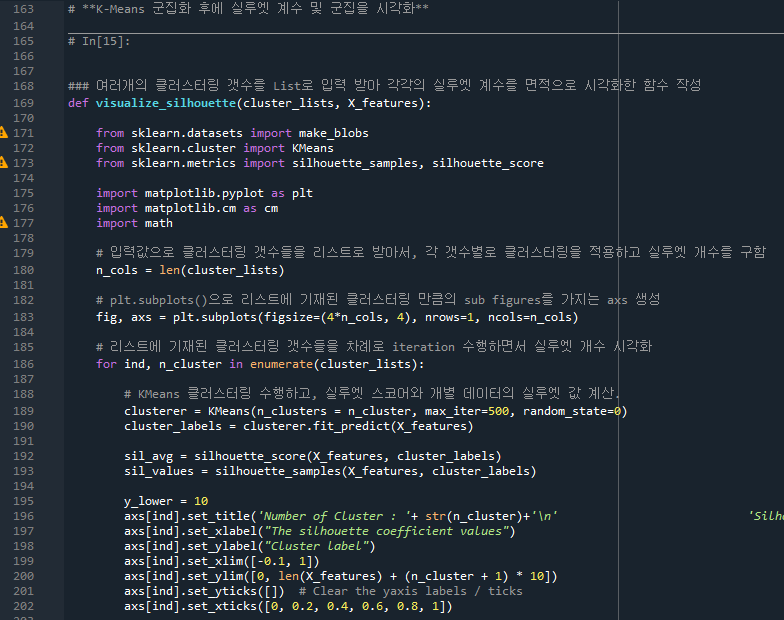Click 'matplotlib.pyplot' in the import statement

tap(204, 193)
